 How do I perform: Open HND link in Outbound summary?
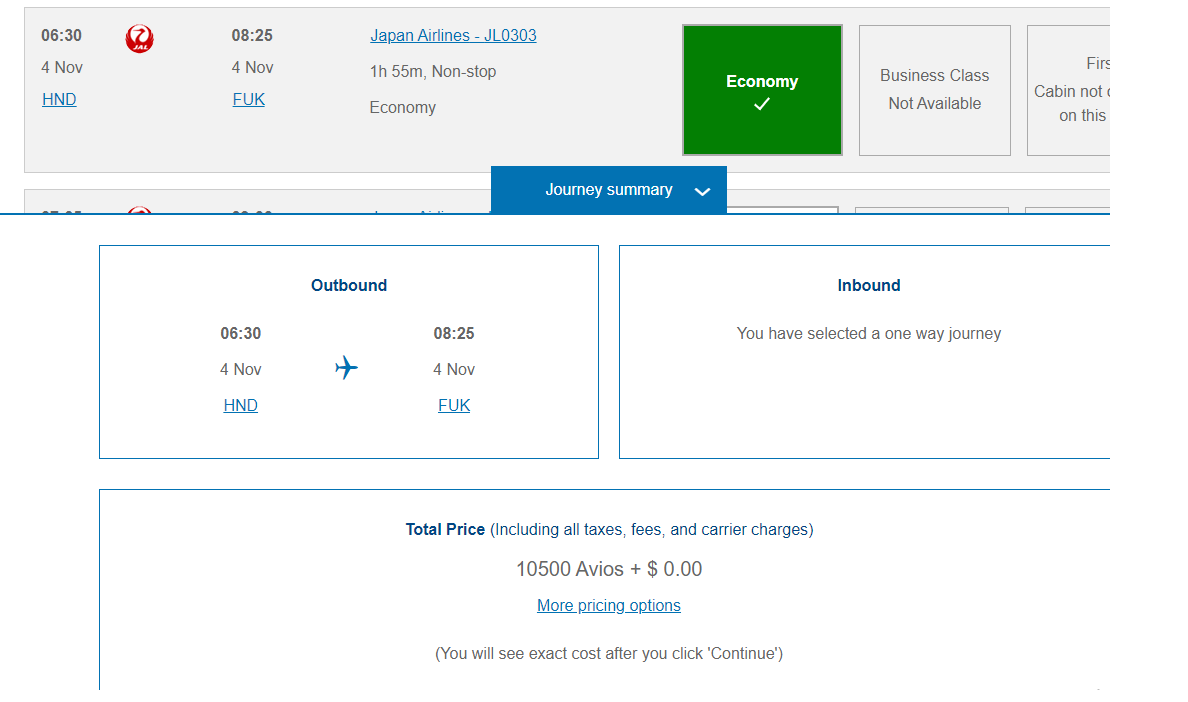tap(240, 405)
